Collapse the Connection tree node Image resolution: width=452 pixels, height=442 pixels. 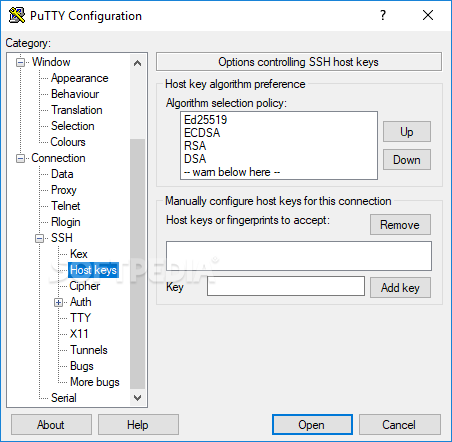tap(21, 158)
